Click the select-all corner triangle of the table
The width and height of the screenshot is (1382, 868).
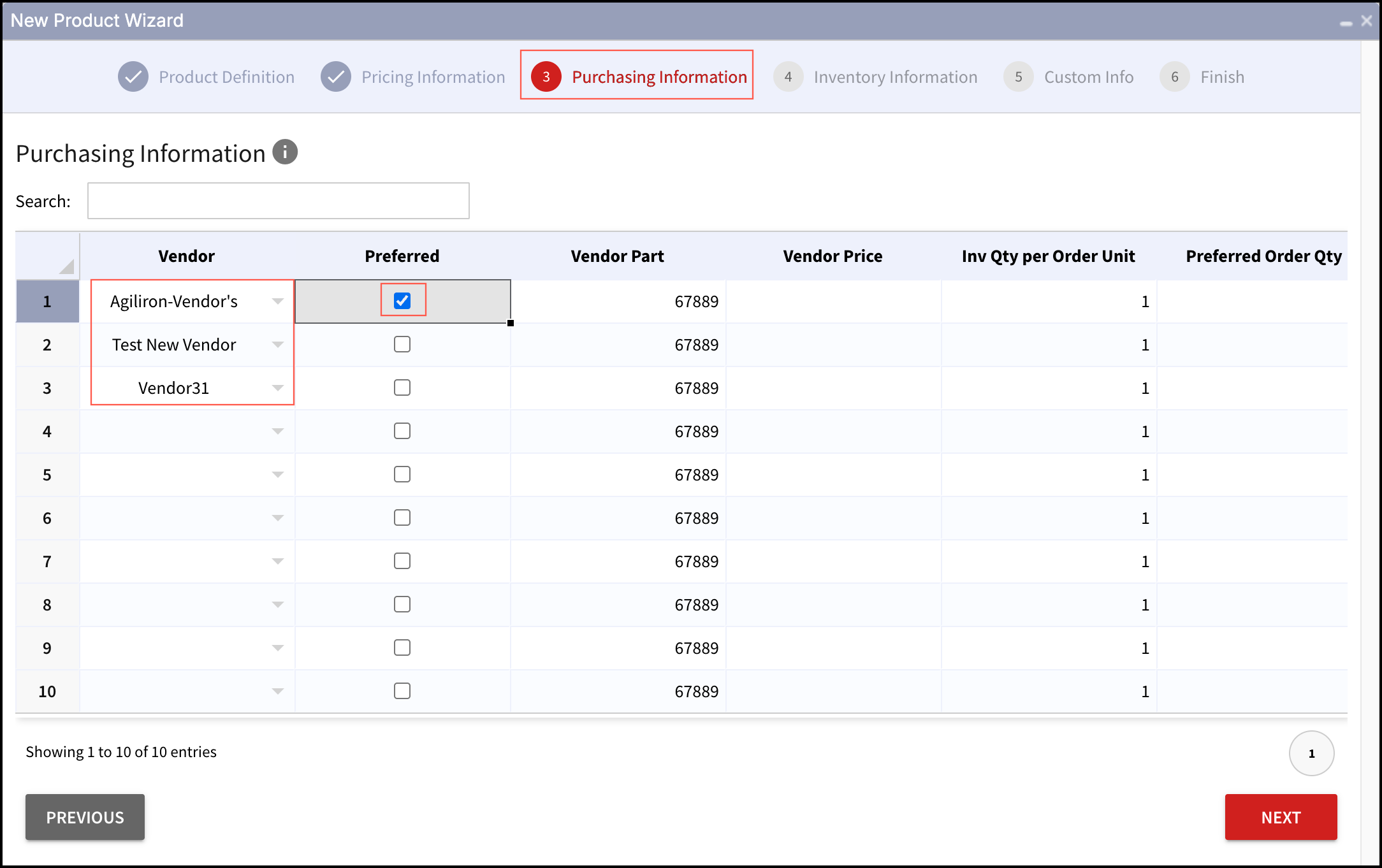pos(66,266)
